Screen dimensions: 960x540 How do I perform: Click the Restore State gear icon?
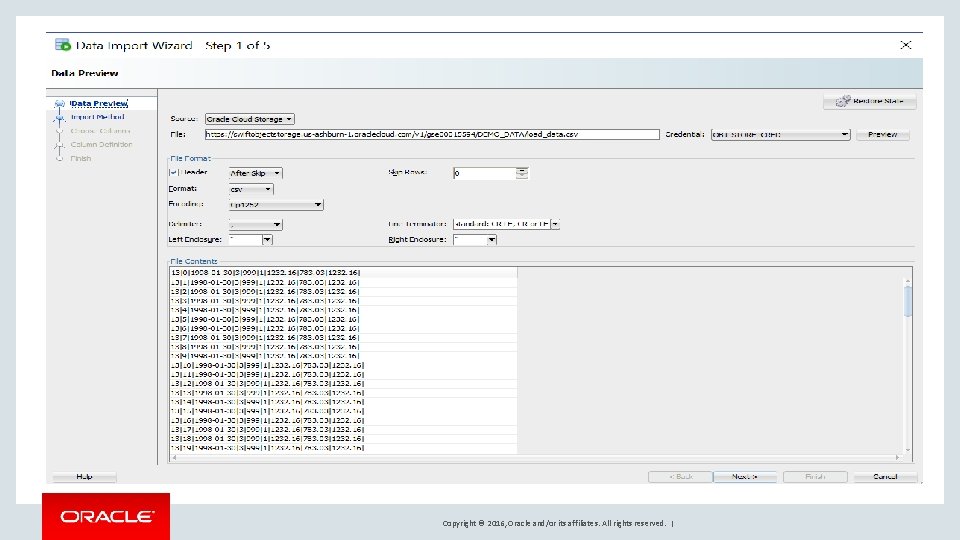(843, 101)
